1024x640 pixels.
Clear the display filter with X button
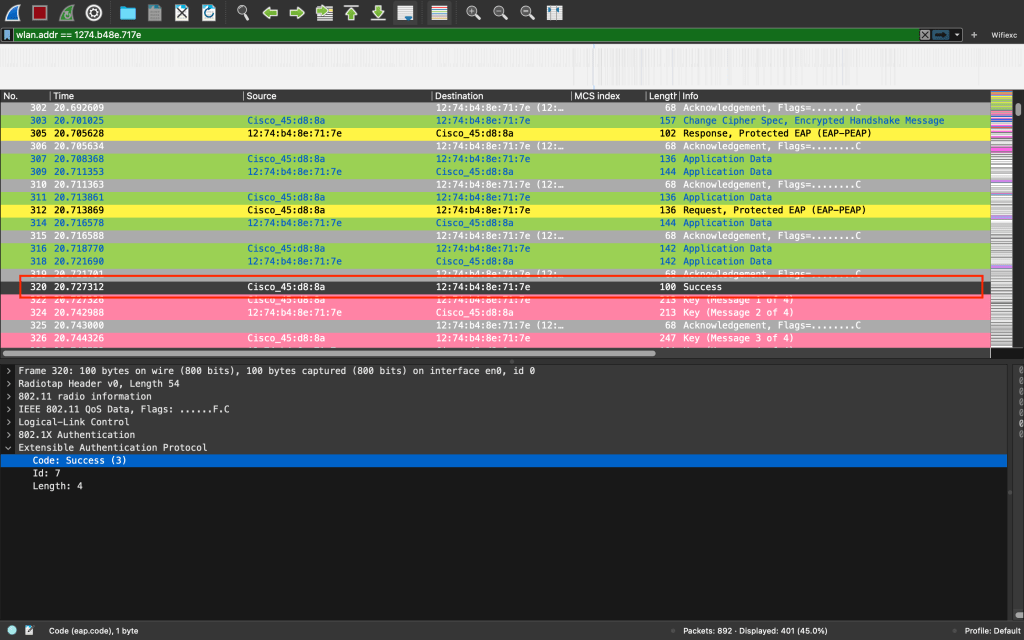(x=925, y=35)
